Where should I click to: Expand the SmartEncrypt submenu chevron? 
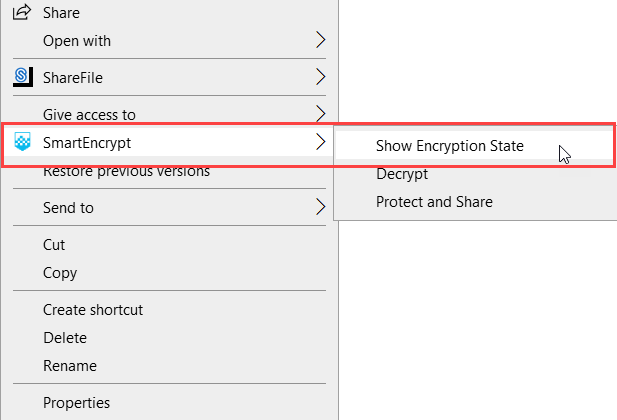[320, 142]
